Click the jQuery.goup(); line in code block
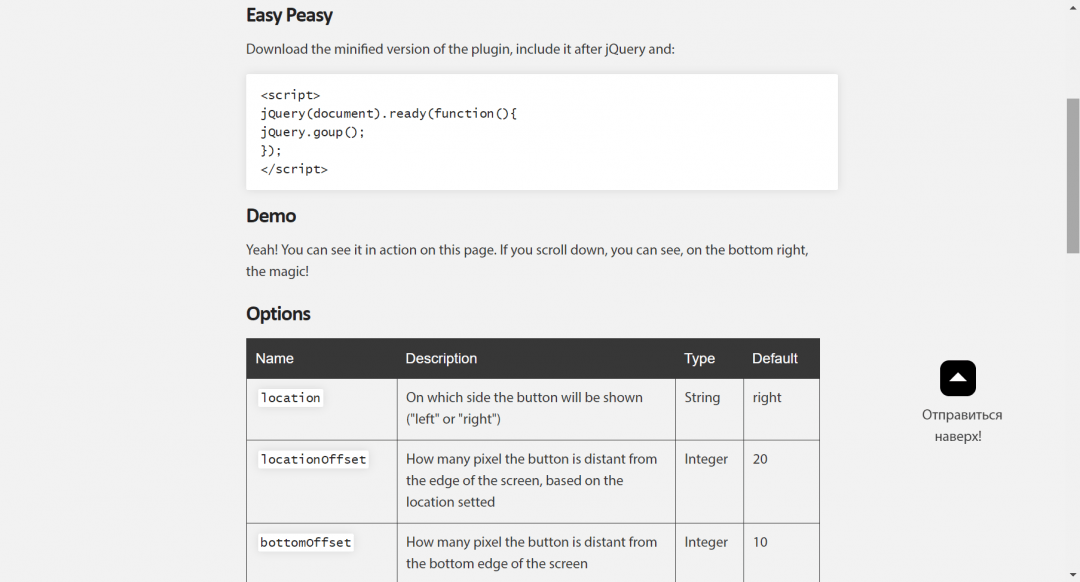Image resolution: width=1080 pixels, height=582 pixels. [x=313, y=132]
